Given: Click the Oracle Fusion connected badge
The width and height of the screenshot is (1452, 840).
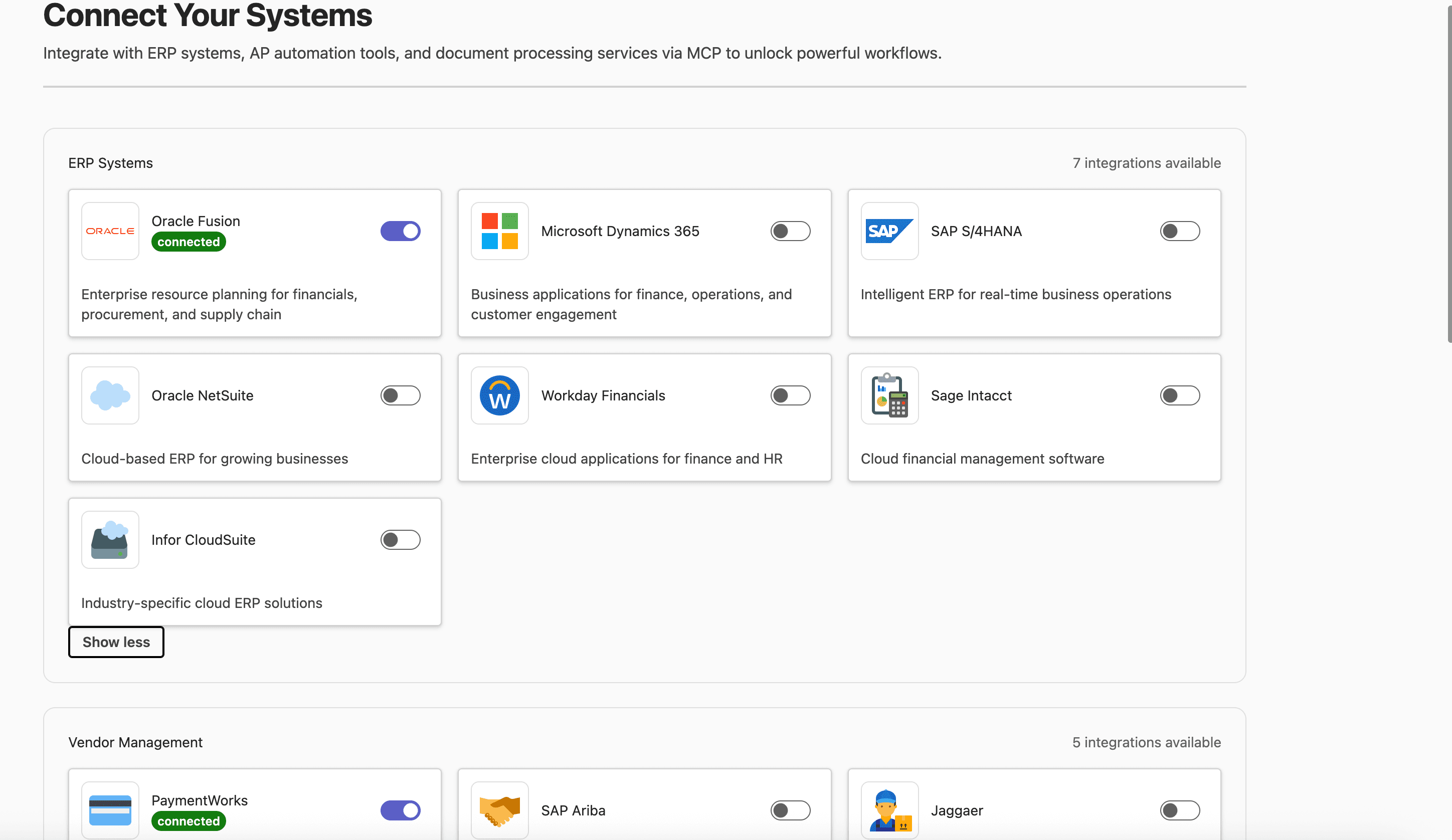Looking at the screenshot, I should [189, 242].
